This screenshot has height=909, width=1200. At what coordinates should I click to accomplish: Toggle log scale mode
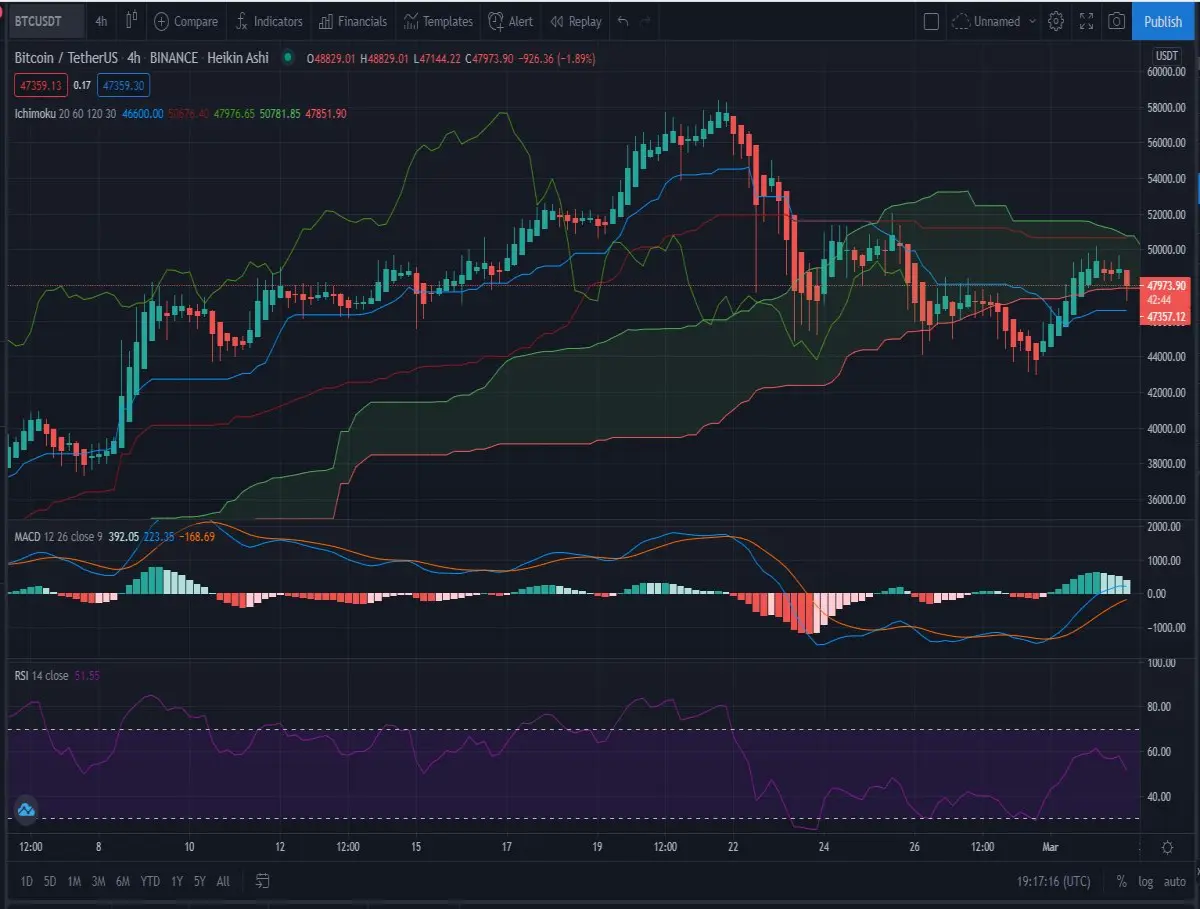pos(1146,882)
